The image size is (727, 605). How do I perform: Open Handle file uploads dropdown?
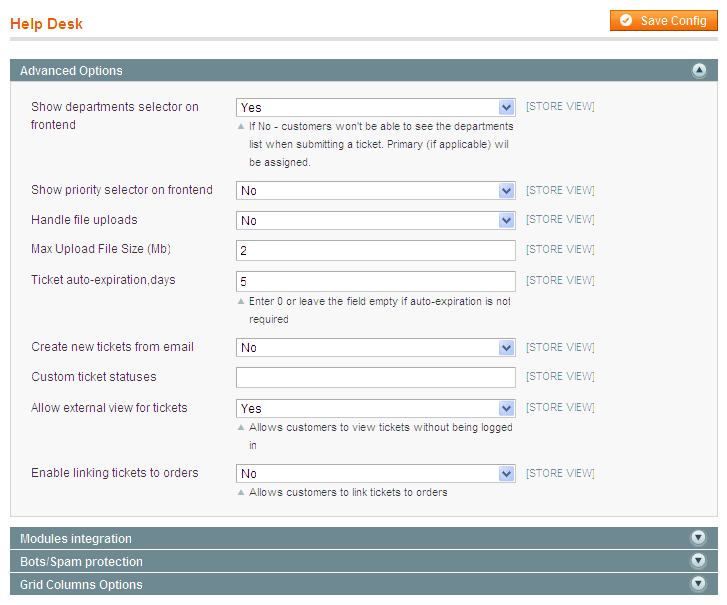point(376,220)
